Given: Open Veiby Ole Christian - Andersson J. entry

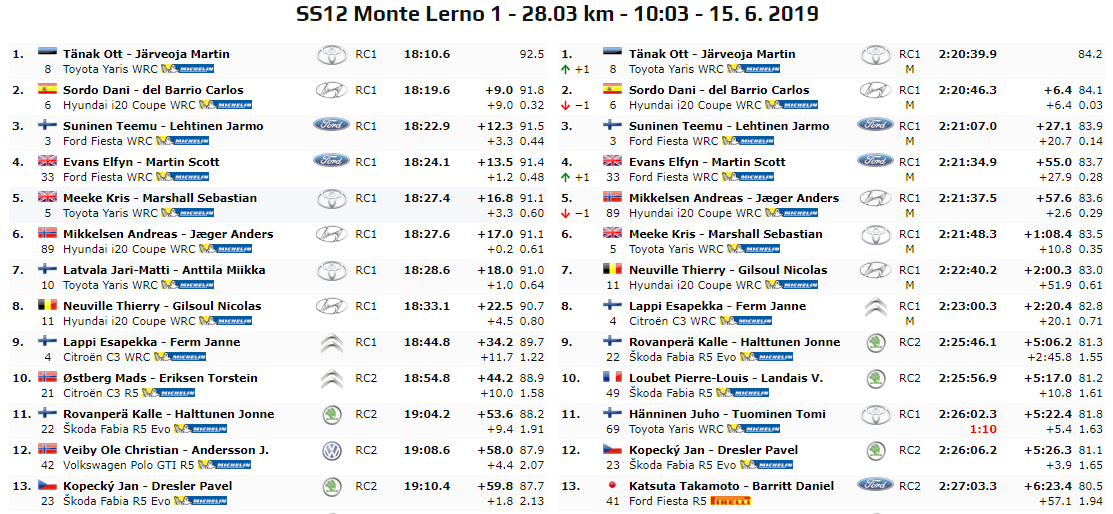Looking at the screenshot, I should coord(166,450).
